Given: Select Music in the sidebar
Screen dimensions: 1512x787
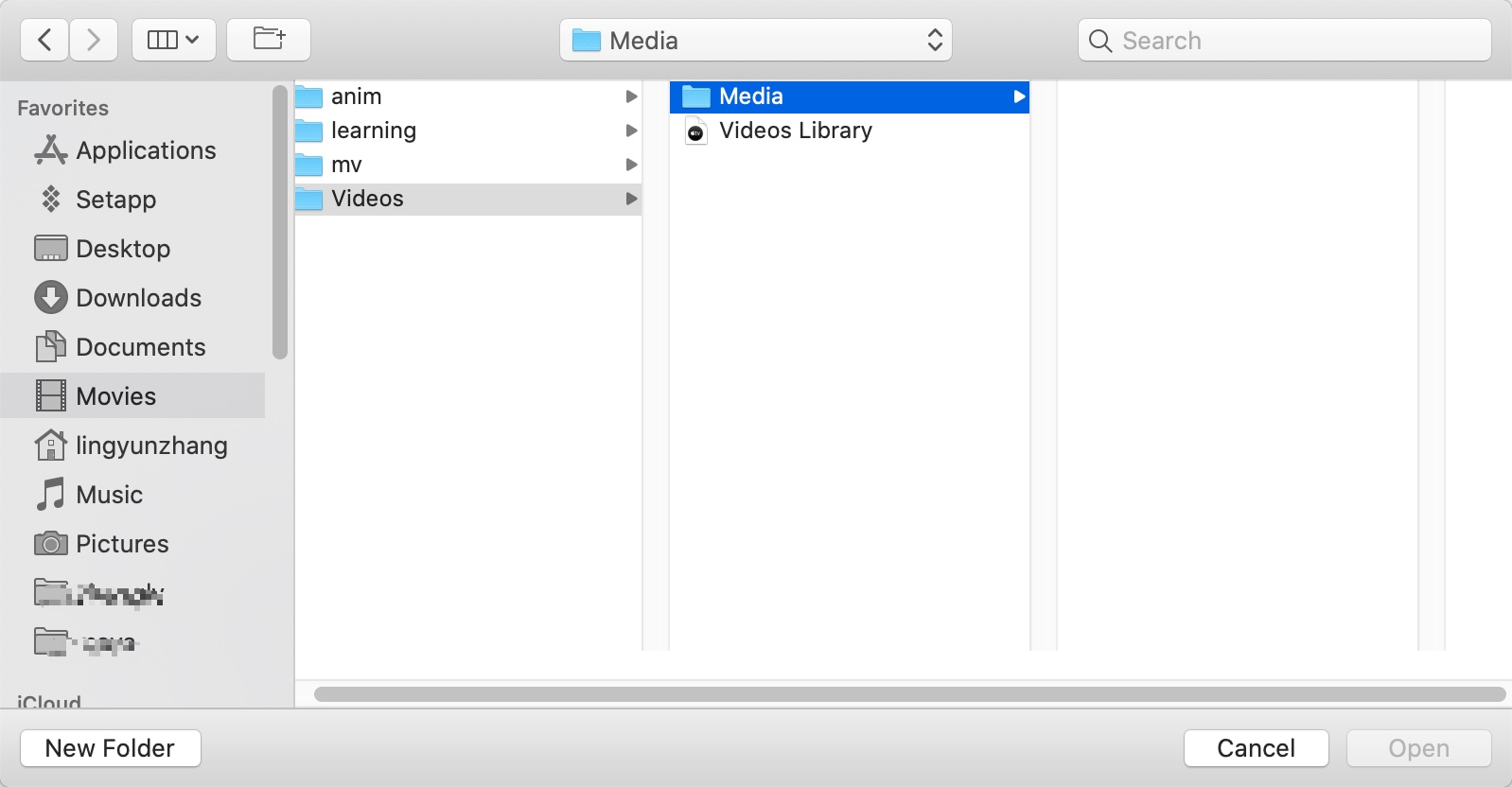Looking at the screenshot, I should 109,495.
